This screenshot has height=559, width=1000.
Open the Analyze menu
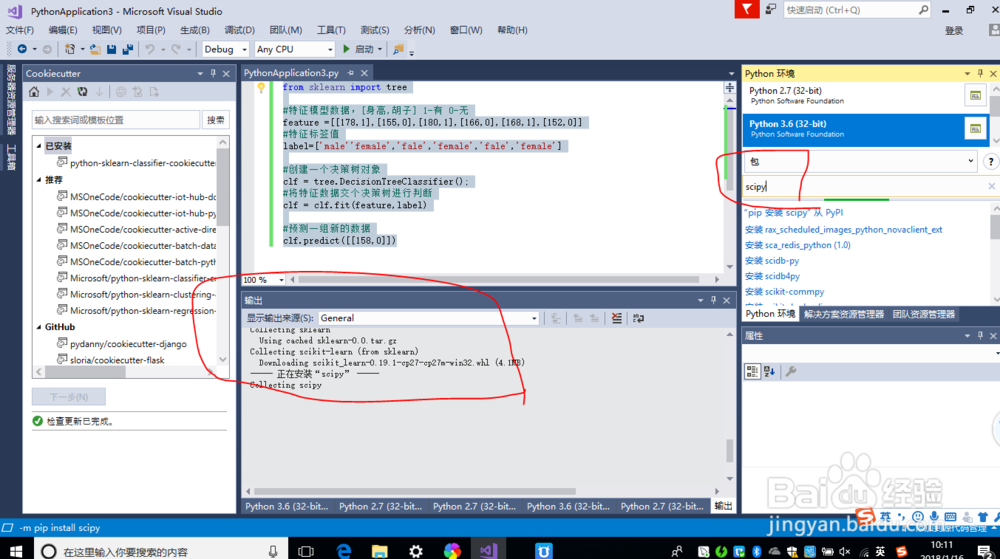click(419, 30)
